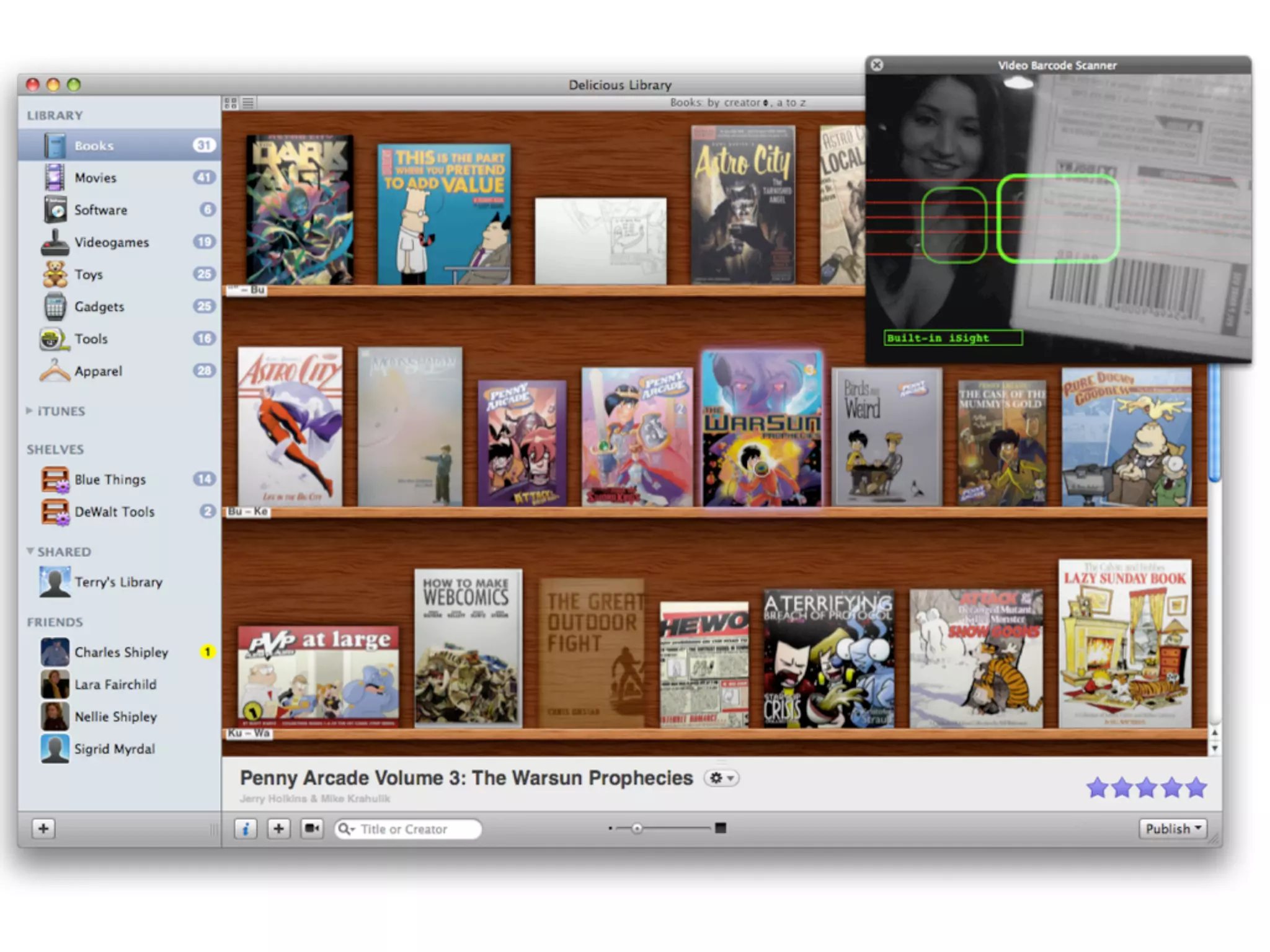Open the Gadgets calculator category

[x=55, y=307]
